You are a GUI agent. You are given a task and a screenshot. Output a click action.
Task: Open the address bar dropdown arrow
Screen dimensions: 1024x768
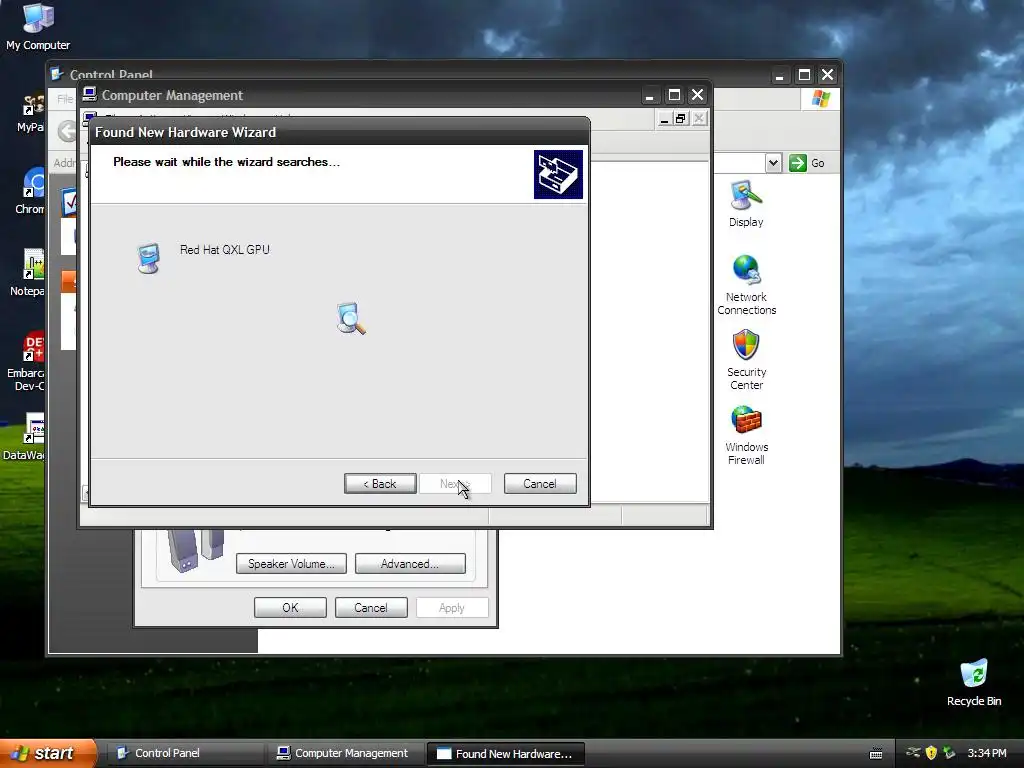click(773, 163)
